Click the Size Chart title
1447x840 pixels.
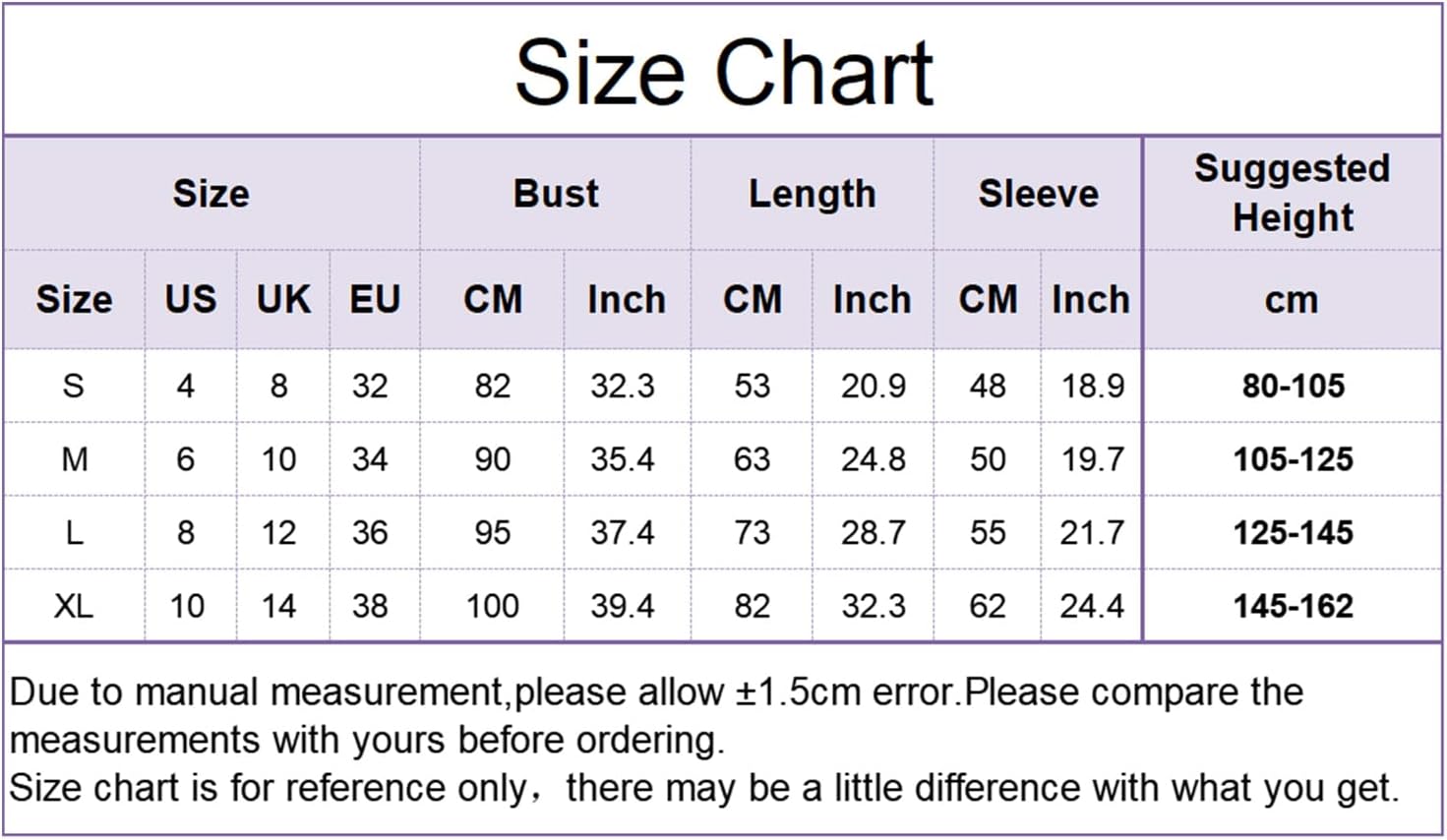(724, 73)
